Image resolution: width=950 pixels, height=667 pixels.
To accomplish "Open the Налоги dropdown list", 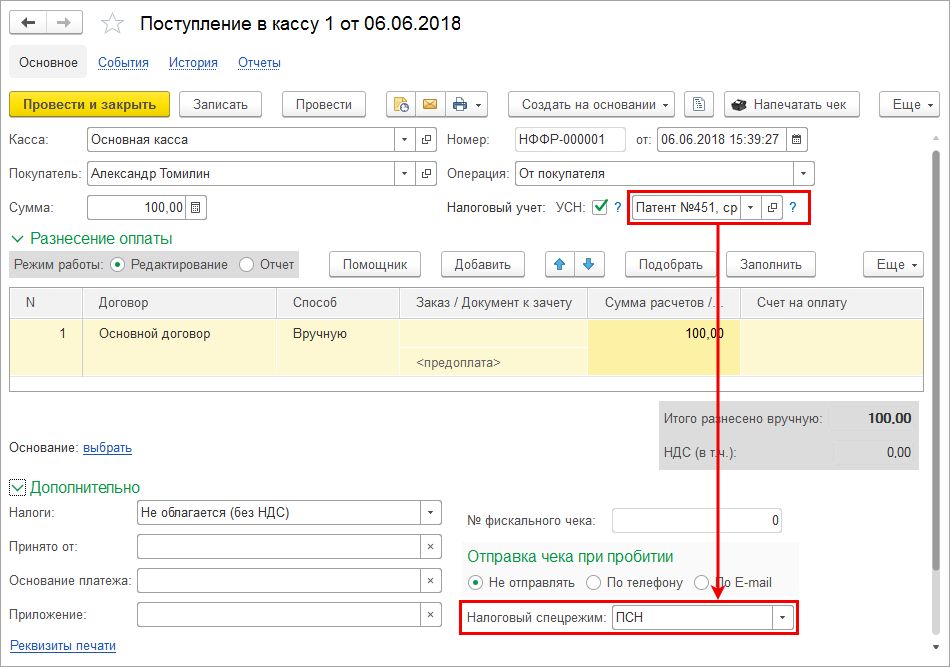I will (x=430, y=513).
